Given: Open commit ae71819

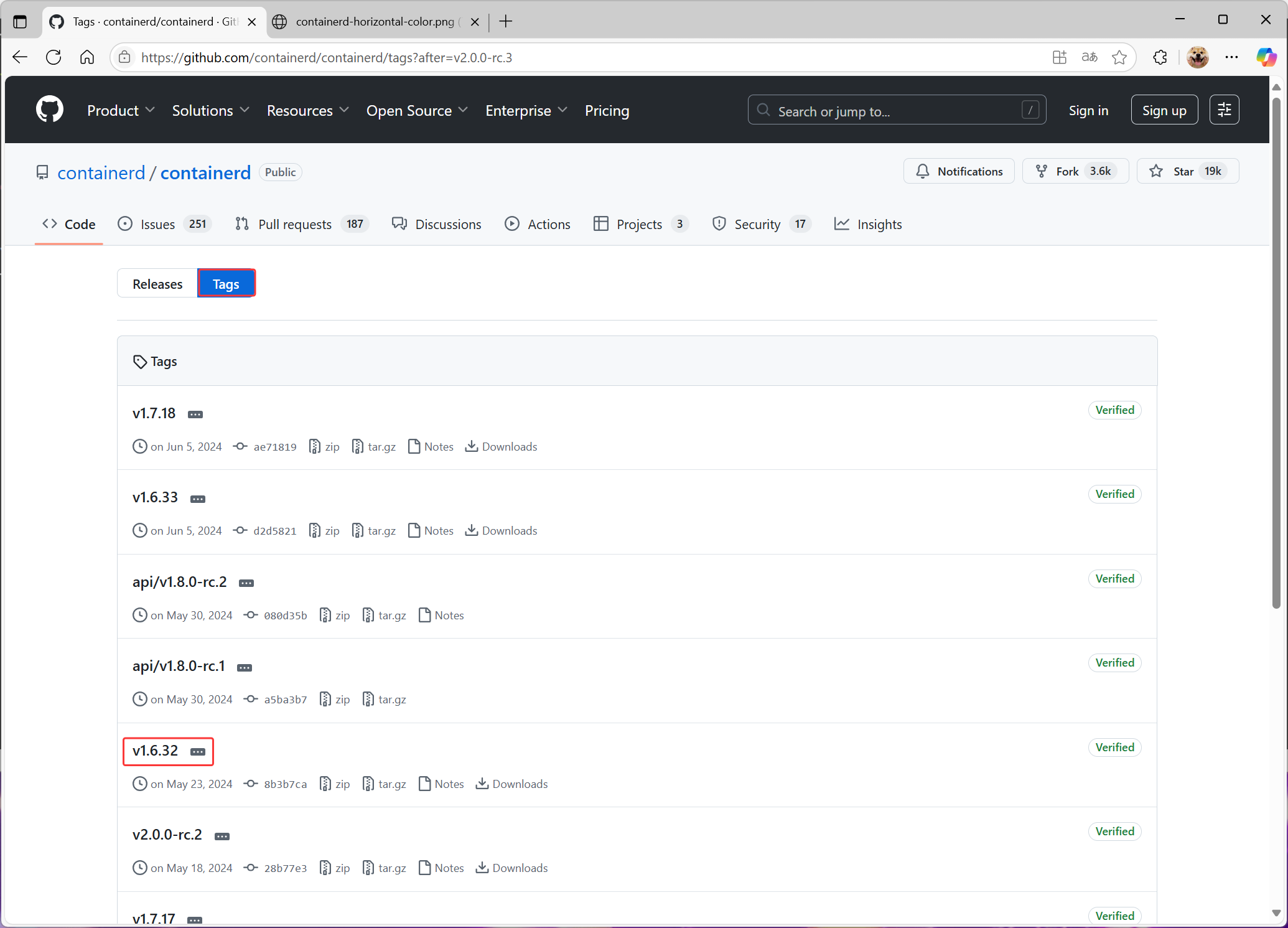Looking at the screenshot, I should tap(265, 447).
